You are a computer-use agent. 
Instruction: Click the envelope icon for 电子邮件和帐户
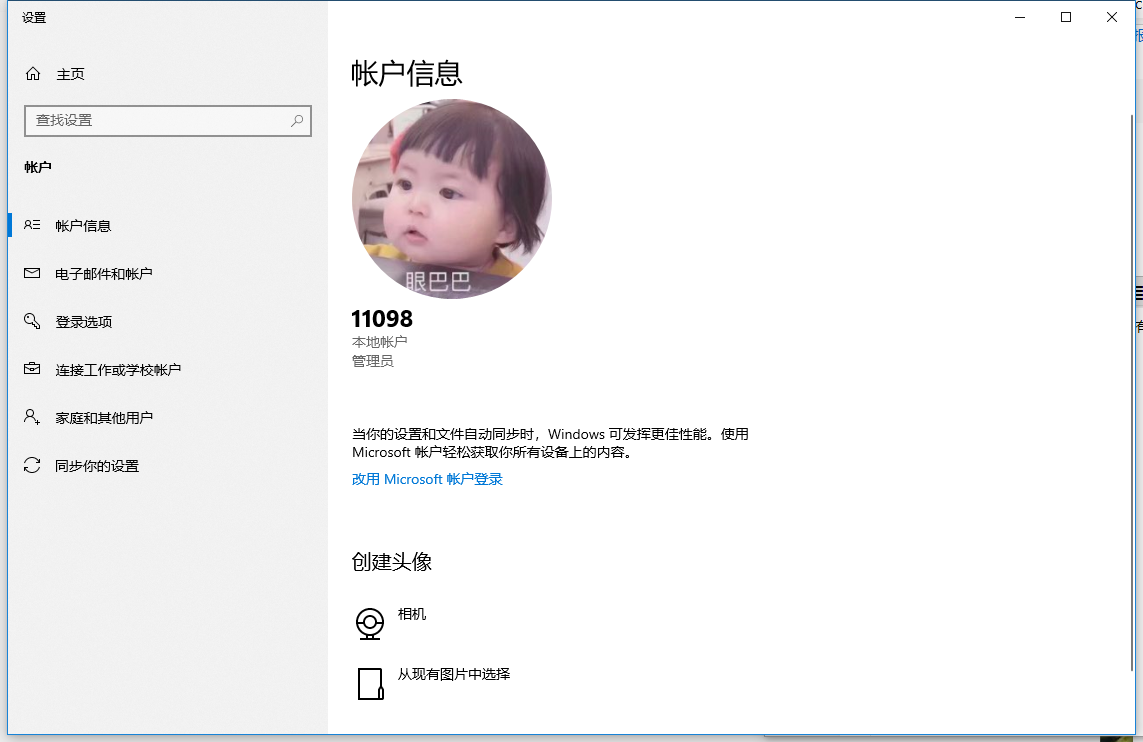pos(32,273)
